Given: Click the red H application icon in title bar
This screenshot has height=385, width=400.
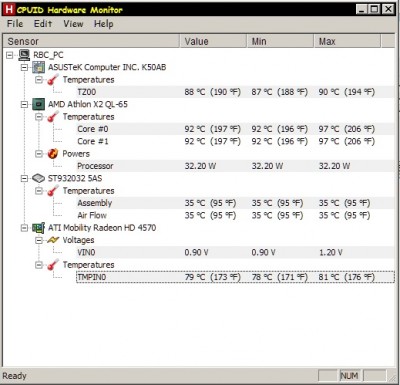Looking at the screenshot, I should click(10, 9).
